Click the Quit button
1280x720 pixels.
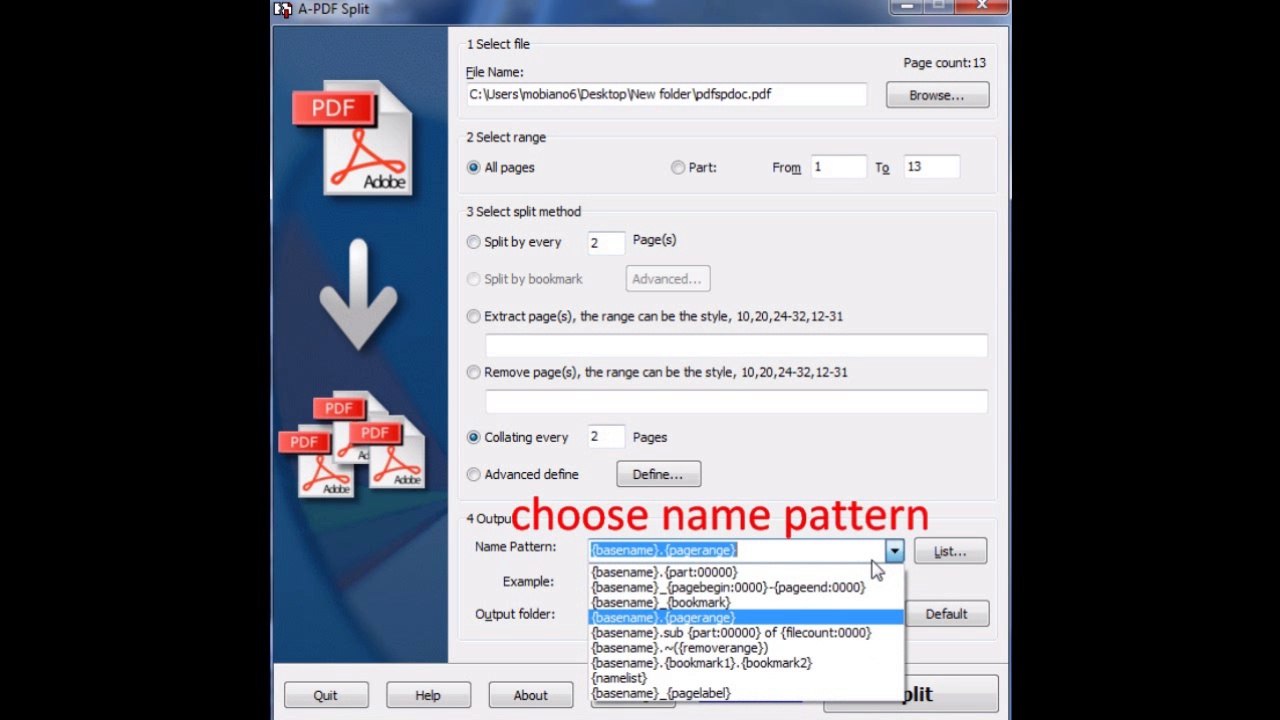(325, 695)
